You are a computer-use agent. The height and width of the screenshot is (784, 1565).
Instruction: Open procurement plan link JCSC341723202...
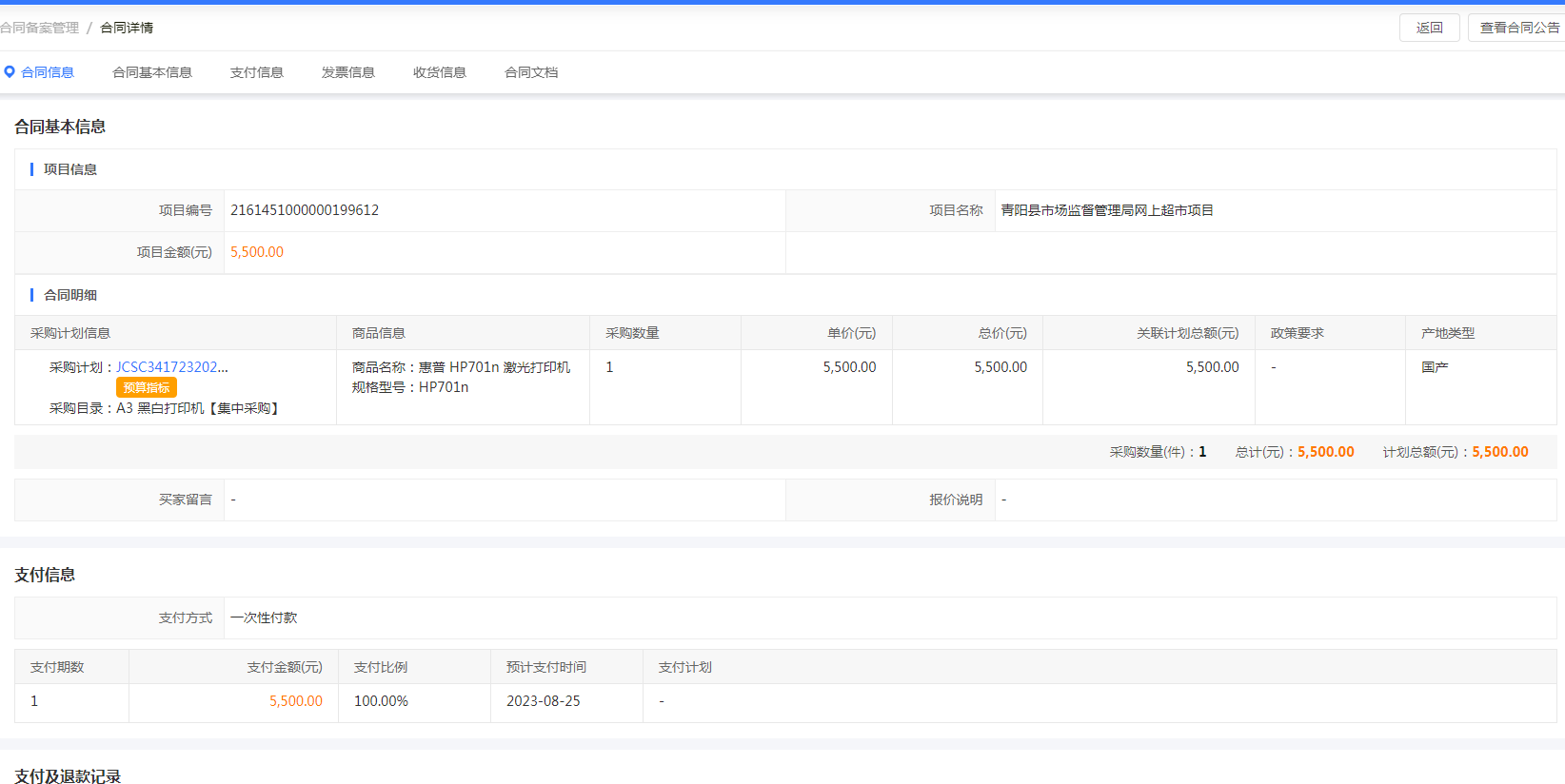point(171,367)
